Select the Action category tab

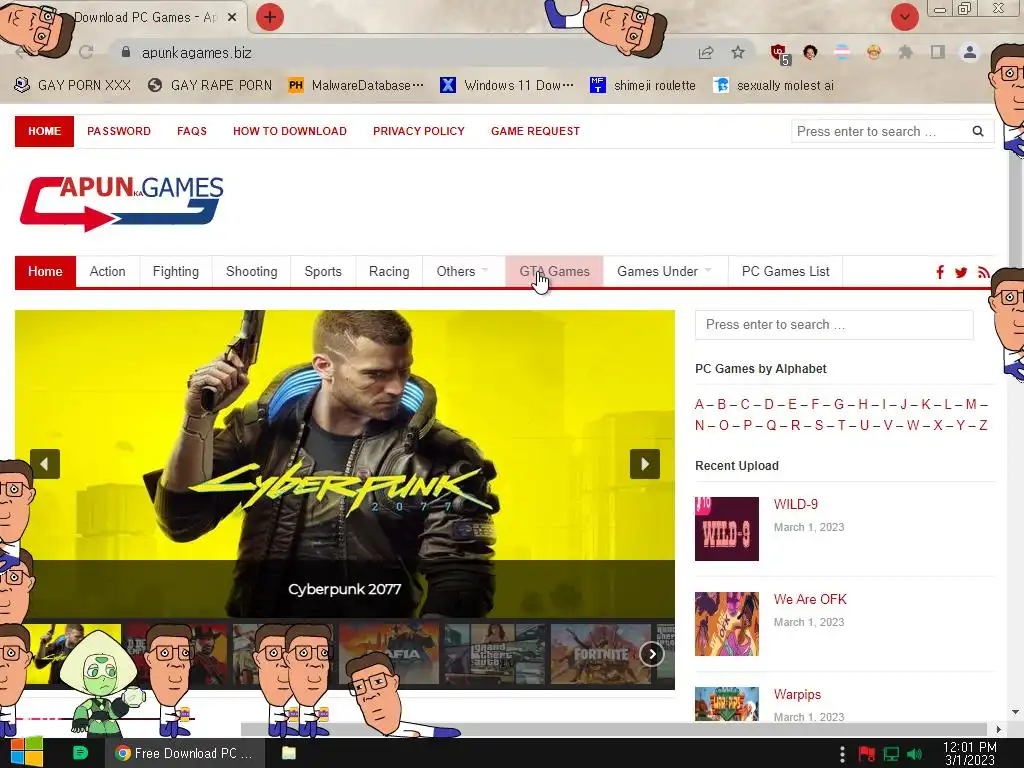coord(107,272)
